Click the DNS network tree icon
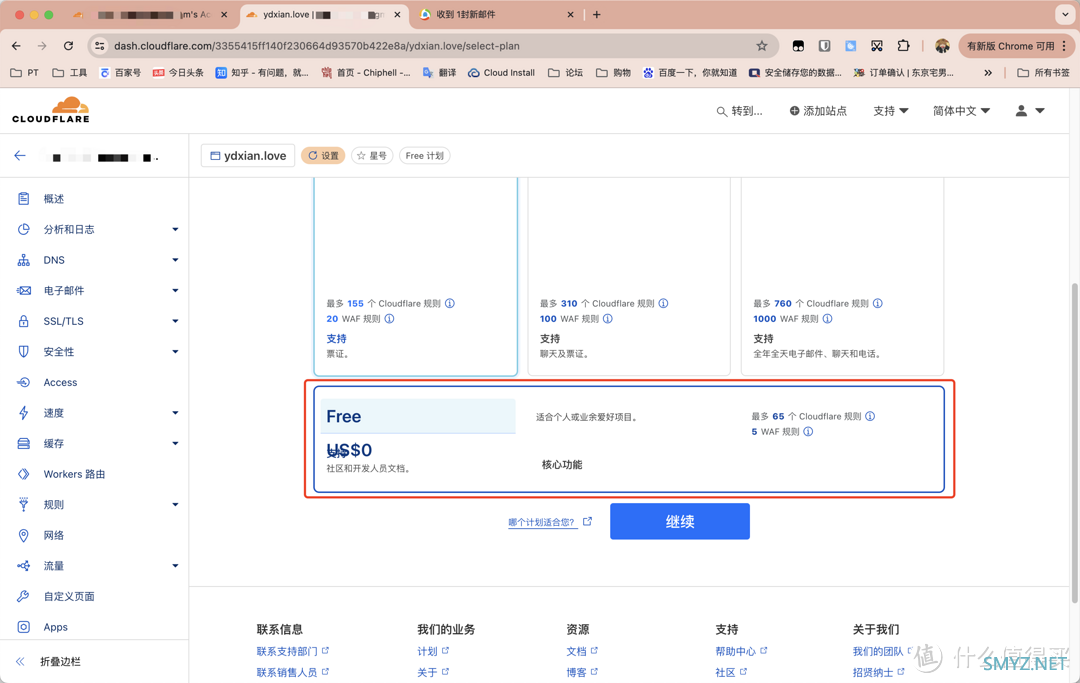Screen dimensions: 1080x683 pos(23,260)
